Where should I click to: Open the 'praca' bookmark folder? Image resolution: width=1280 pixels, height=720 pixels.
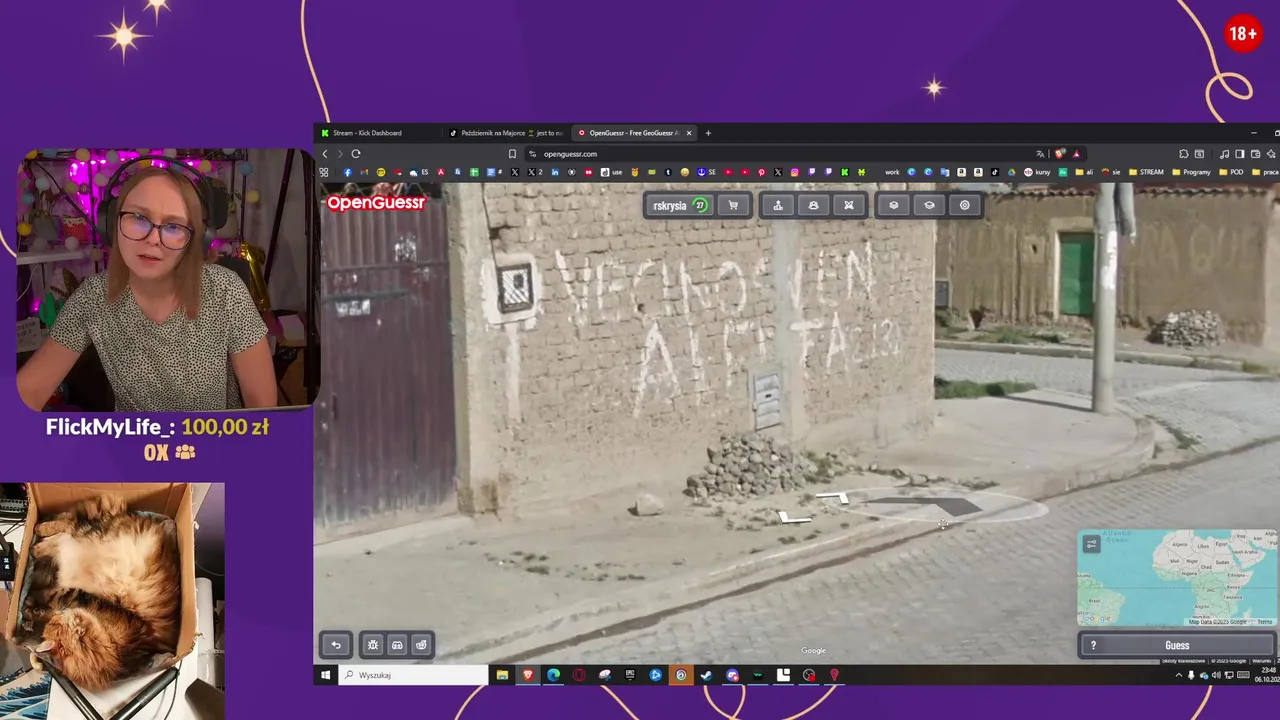tap(1265, 172)
